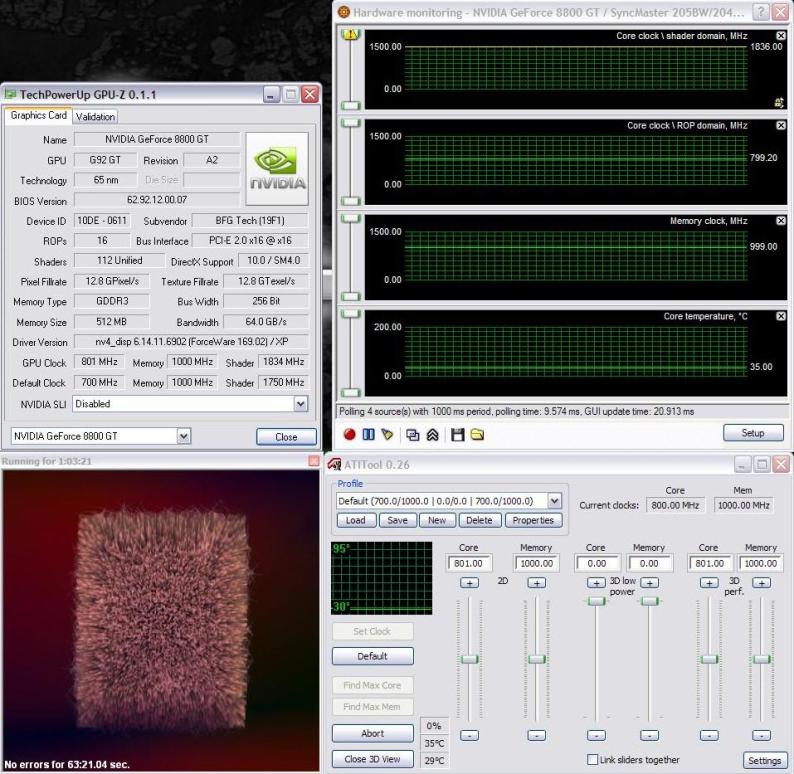Open Setup in Hardware monitoring
Viewport: 794px width, 774px height.
click(753, 433)
